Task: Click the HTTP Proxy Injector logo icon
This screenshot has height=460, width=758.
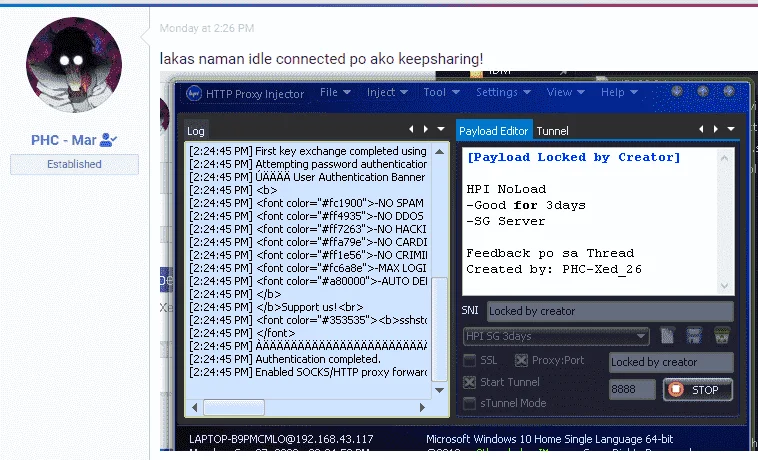Action: click(x=194, y=93)
